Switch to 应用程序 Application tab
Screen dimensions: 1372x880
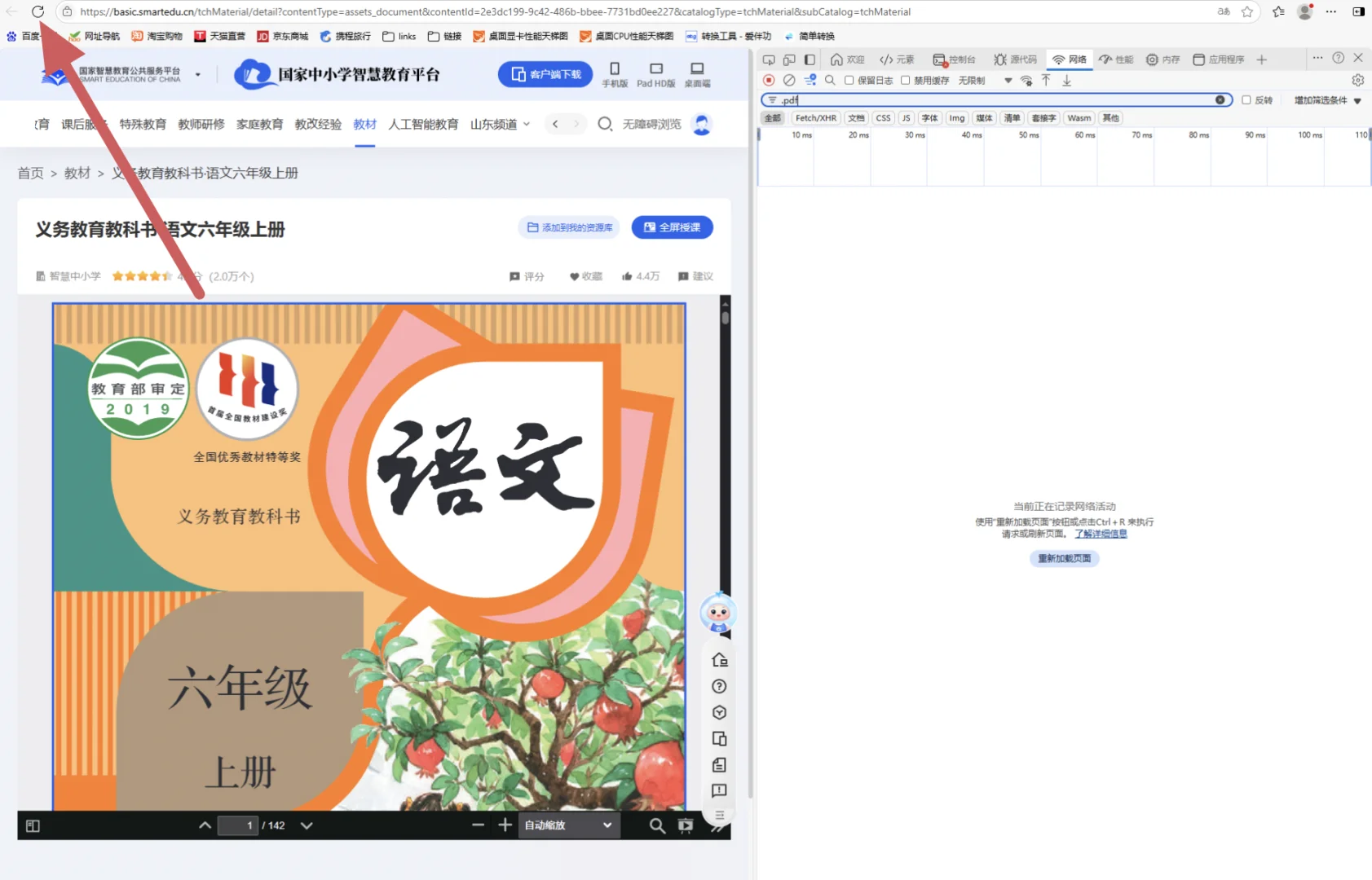pos(1218,59)
